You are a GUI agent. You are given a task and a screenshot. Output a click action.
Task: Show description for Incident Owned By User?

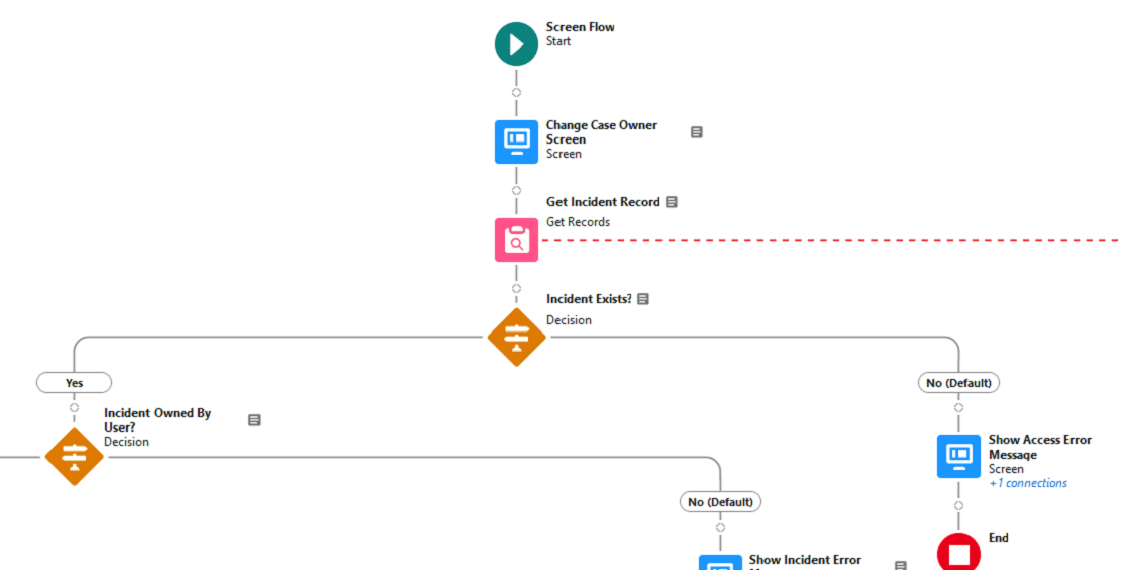tap(254, 420)
